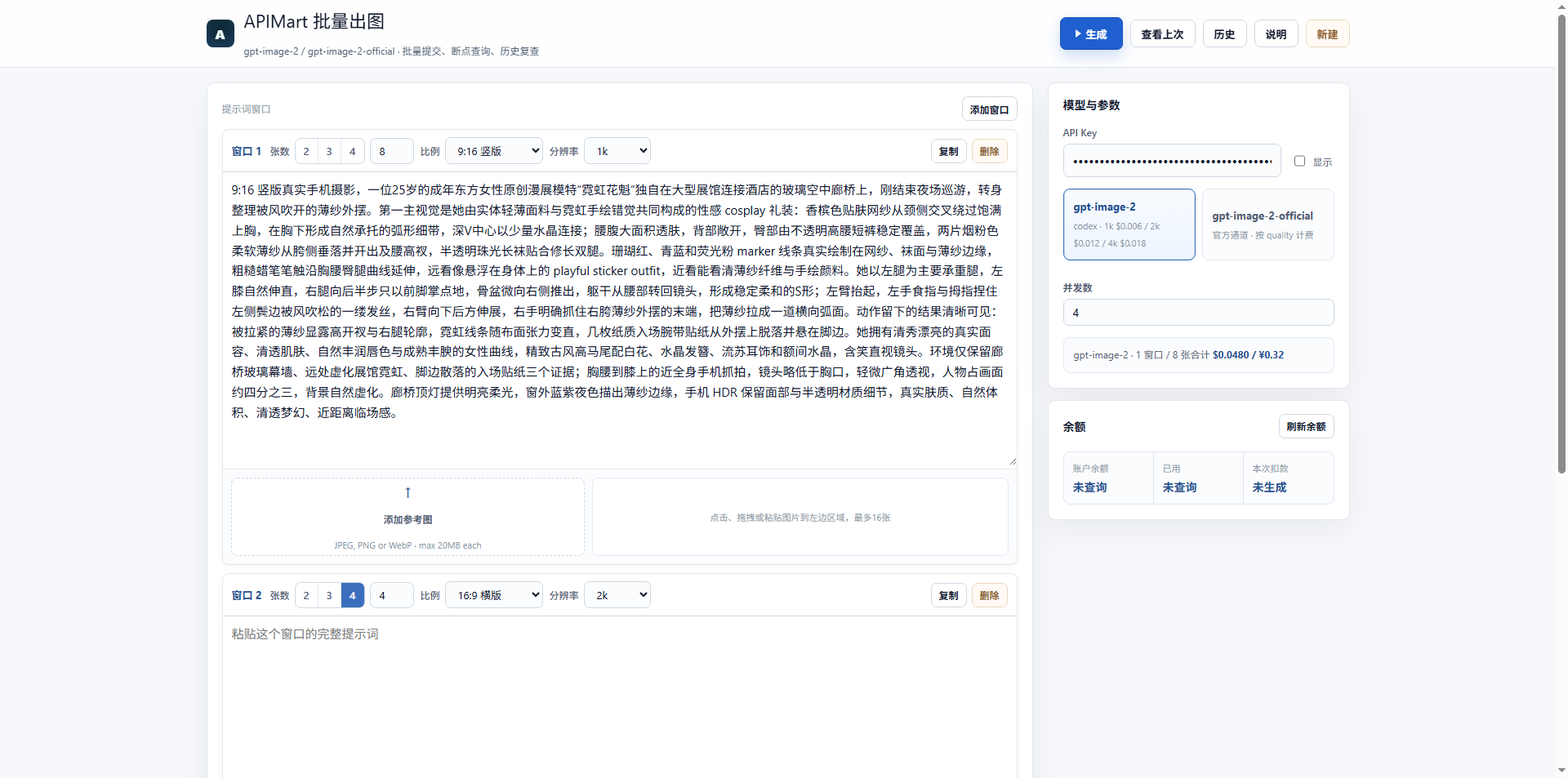Click the 窗口 2 image count field
This screenshot has height=778, width=1568.
[x=391, y=595]
